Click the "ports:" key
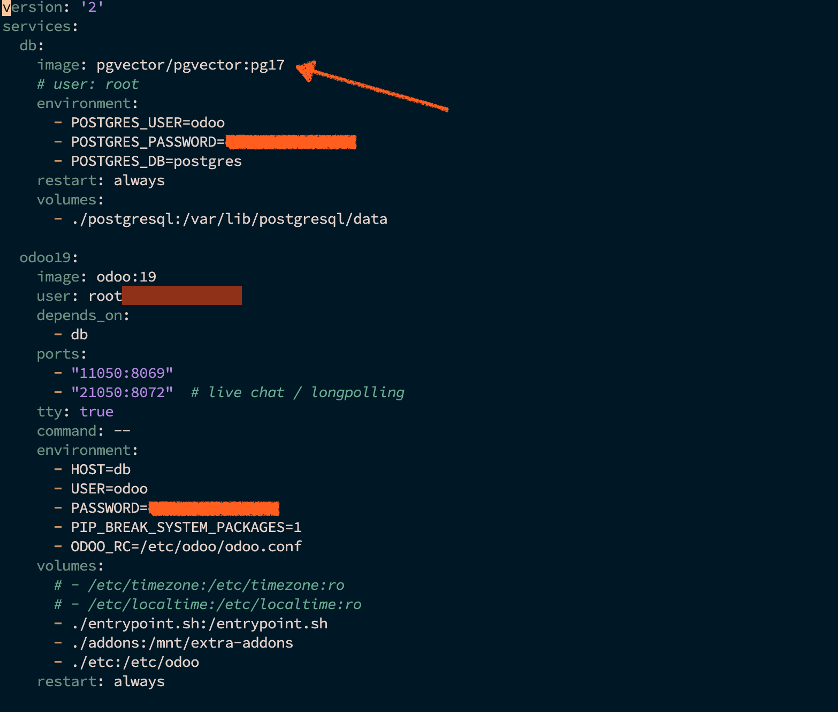This screenshot has width=838, height=712. (61, 354)
